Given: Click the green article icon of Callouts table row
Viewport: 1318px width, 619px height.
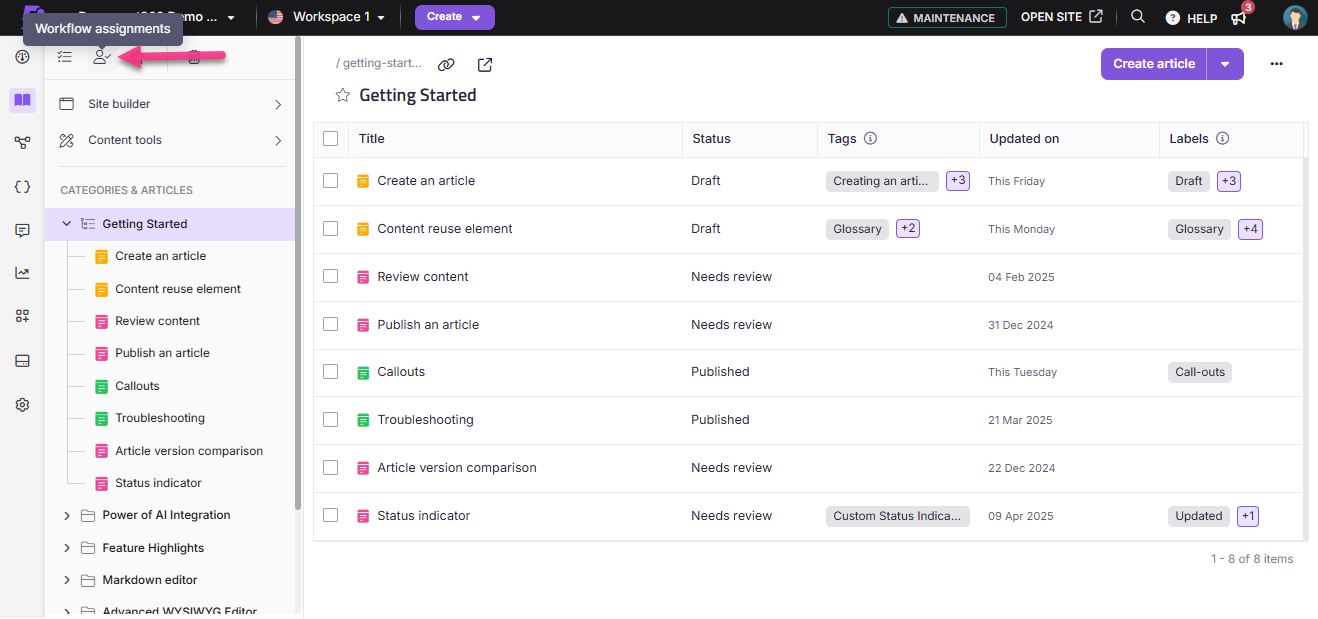Looking at the screenshot, I should point(363,372).
